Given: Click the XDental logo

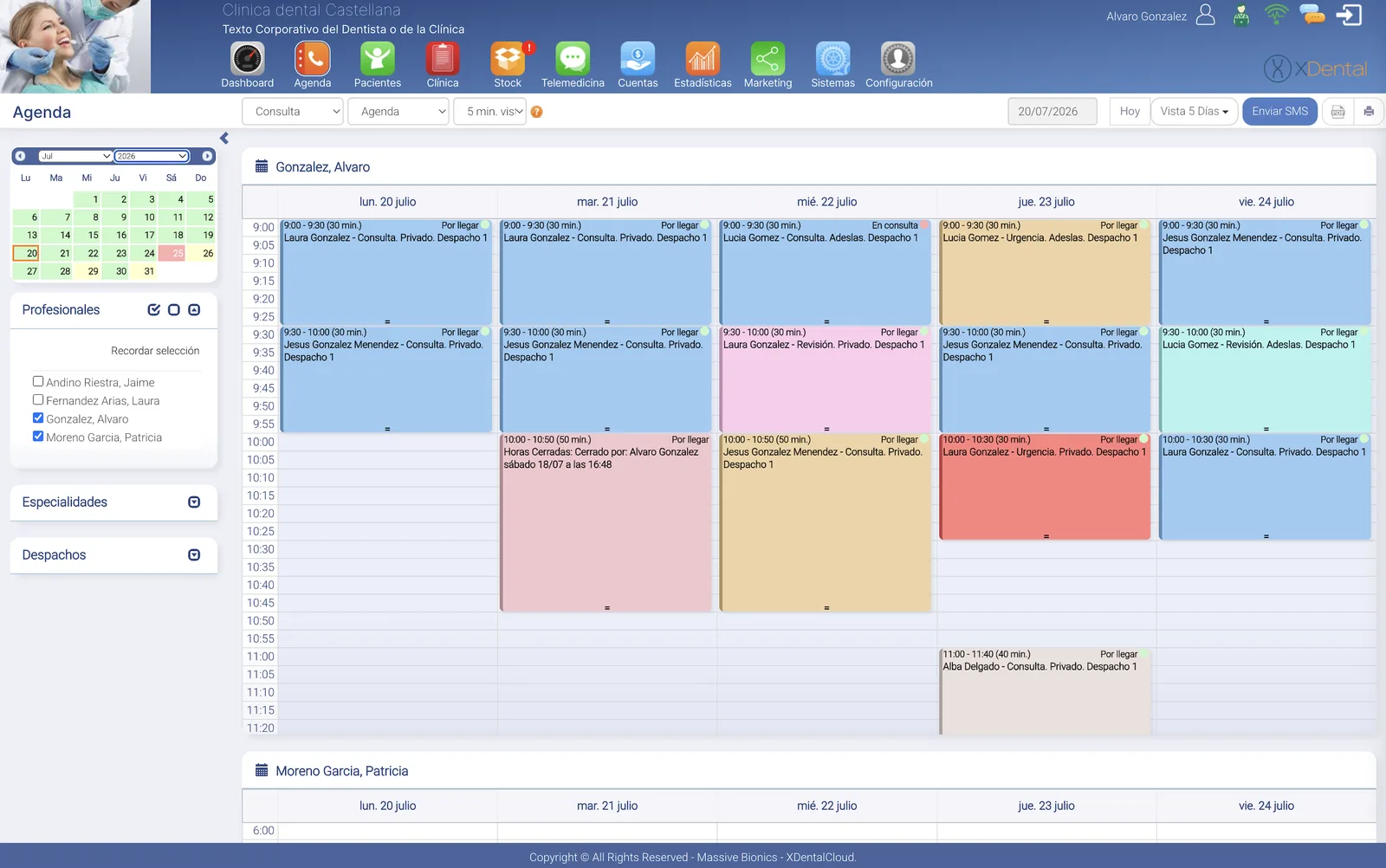Looking at the screenshot, I should tap(1315, 68).
